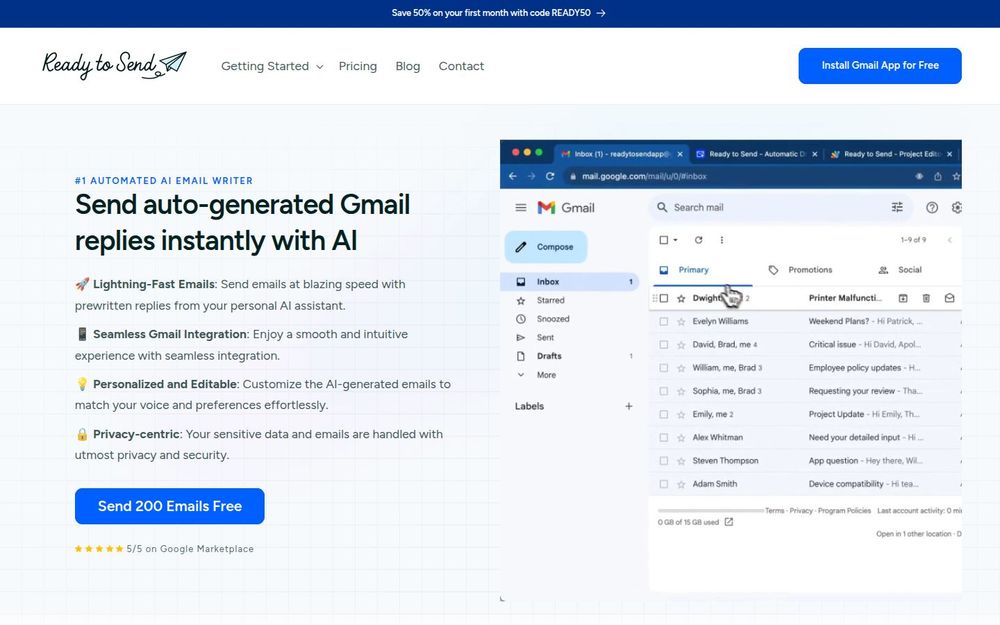Click the Ready to Send logo

coord(114,65)
